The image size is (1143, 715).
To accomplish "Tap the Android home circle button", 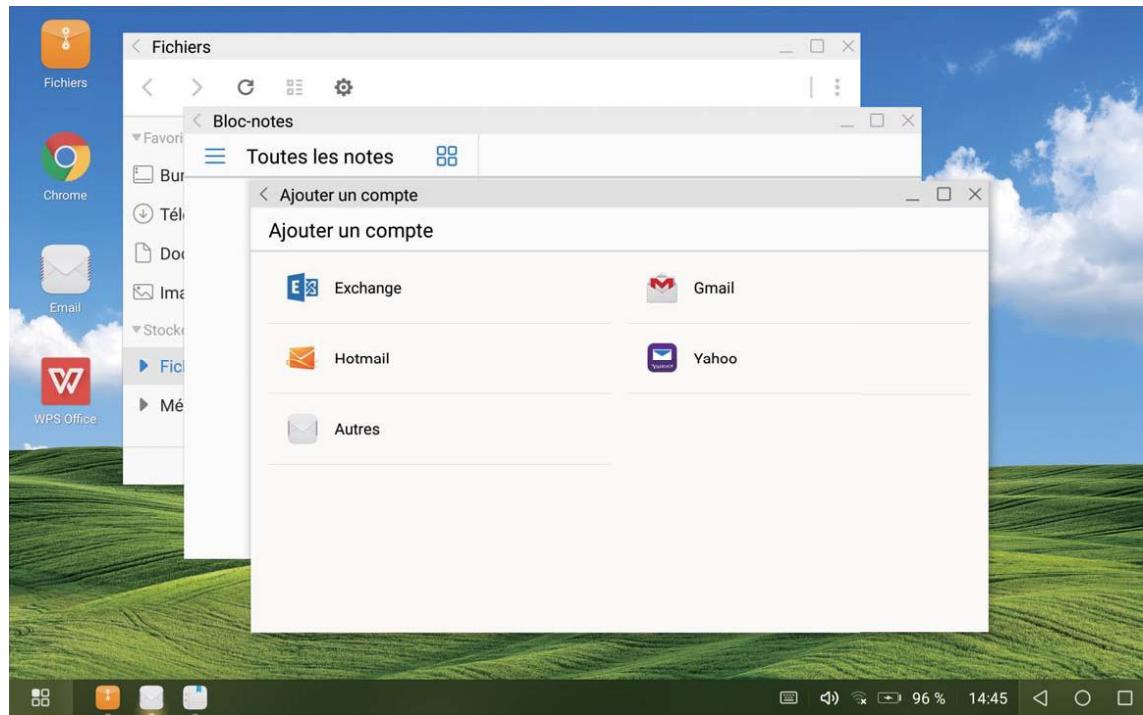I will [x=1082, y=698].
